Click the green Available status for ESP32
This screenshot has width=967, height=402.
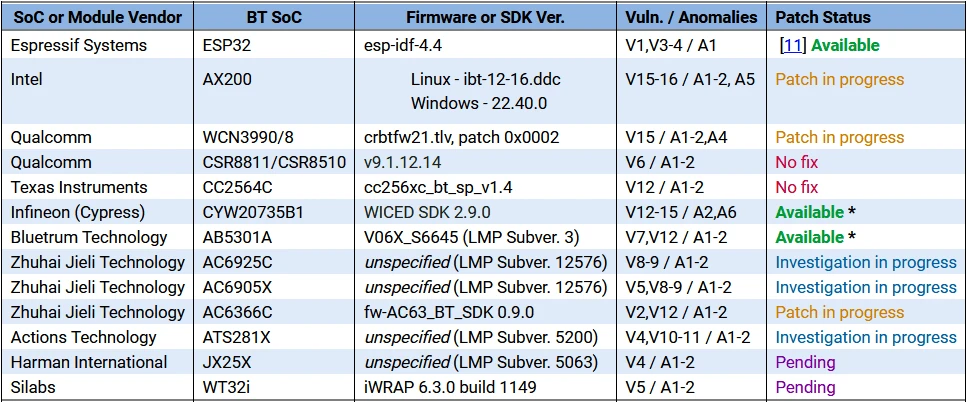(846, 45)
